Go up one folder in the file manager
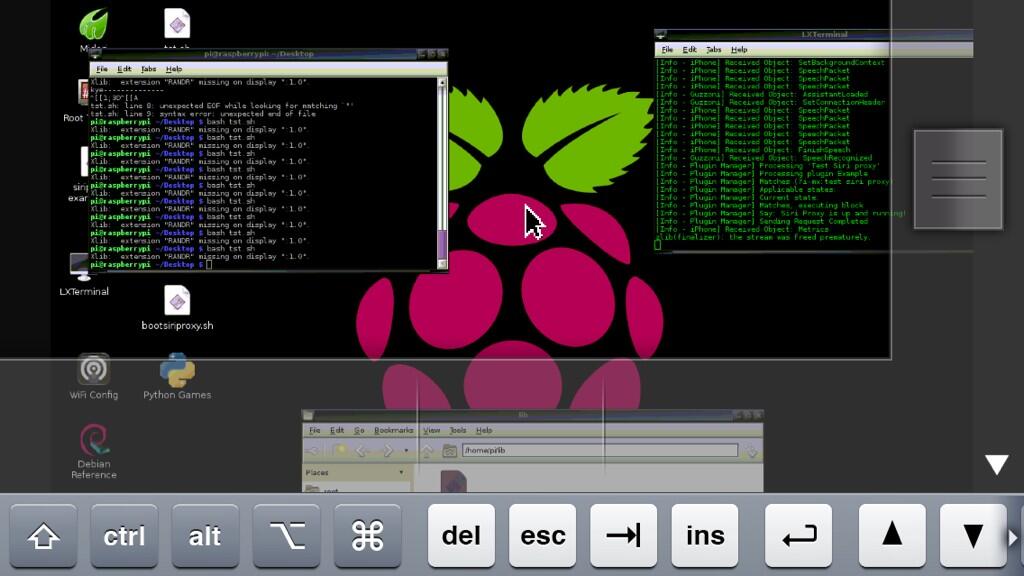The image size is (1024, 576). (427, 451)
